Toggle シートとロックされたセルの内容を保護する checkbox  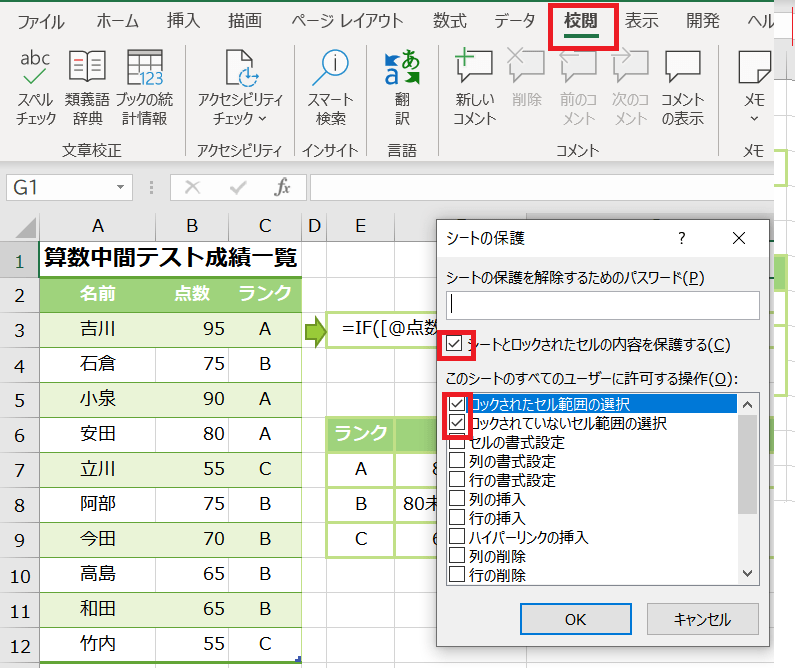click(x=456, y=345)
